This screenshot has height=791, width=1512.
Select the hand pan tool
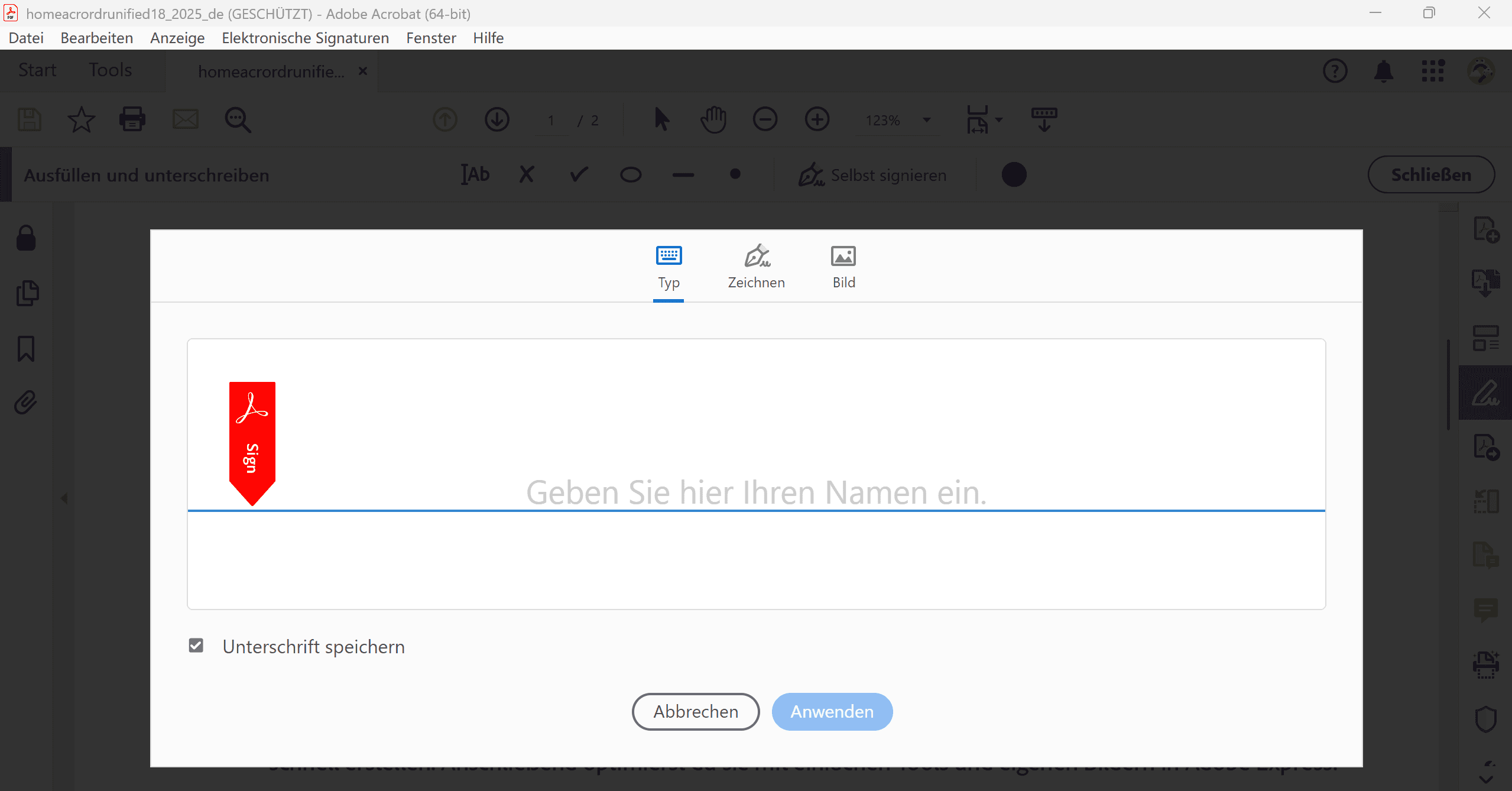tap(713, 120)
